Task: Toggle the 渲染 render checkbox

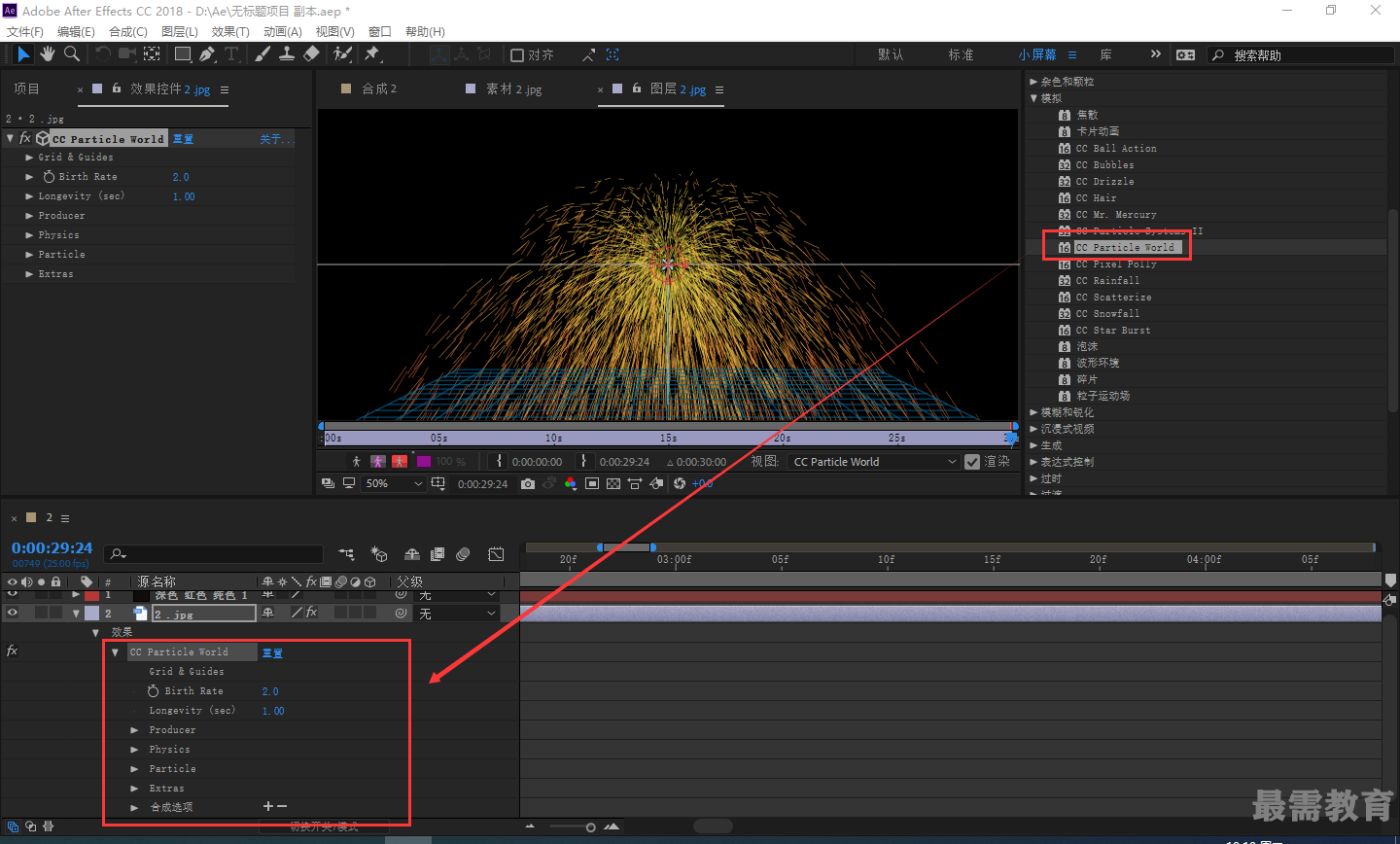Action: (972, 462)
